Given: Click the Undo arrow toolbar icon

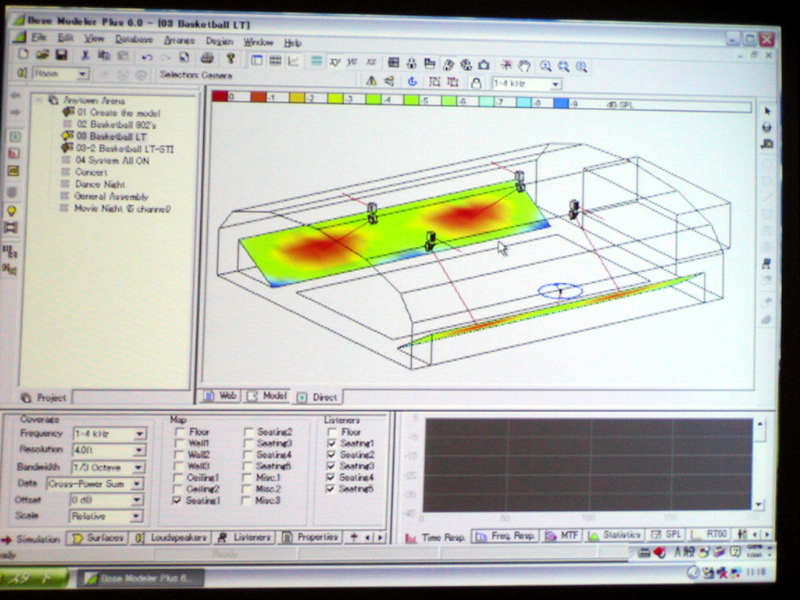Looking at the screenshot, I should coord(147,58).
